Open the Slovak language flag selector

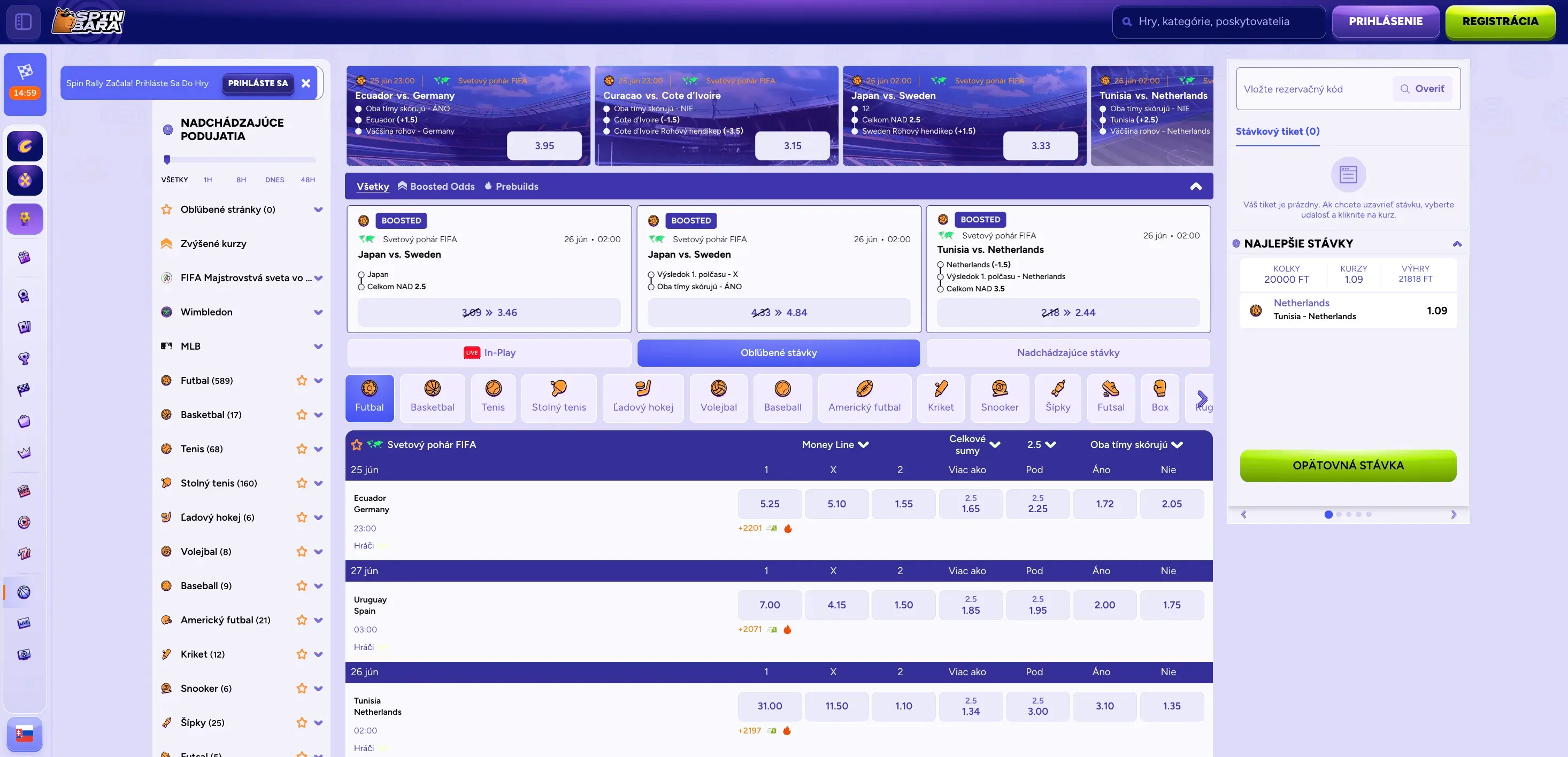click(x=25, y=734)
